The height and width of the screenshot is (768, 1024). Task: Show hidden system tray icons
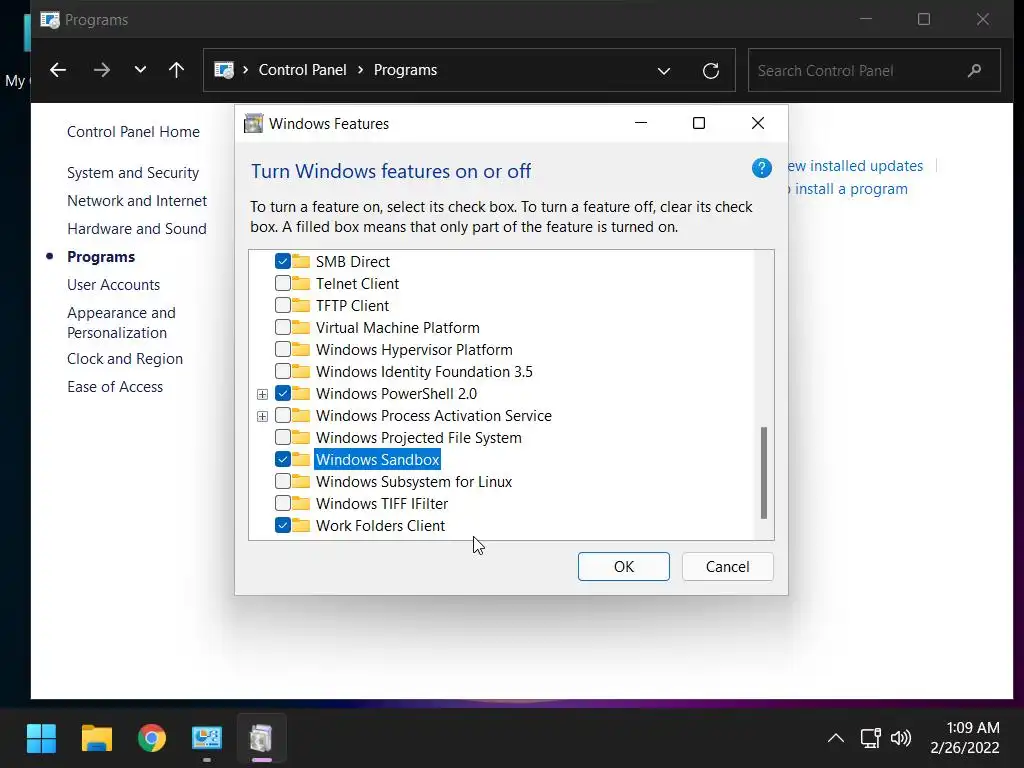(x=836, y=739)
